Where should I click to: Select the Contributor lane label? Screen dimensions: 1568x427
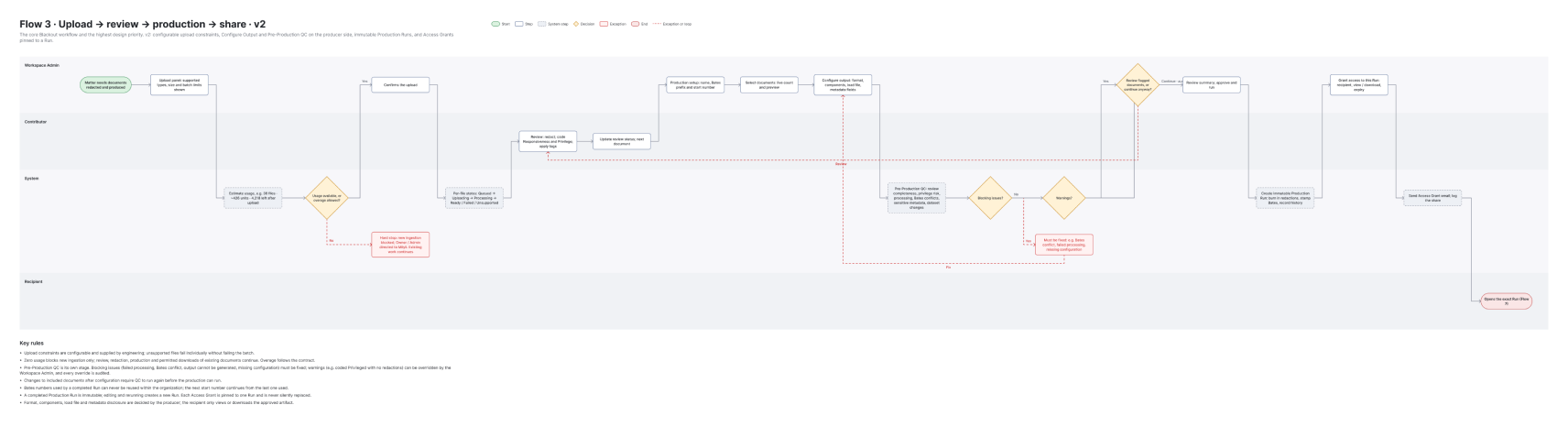36,121
